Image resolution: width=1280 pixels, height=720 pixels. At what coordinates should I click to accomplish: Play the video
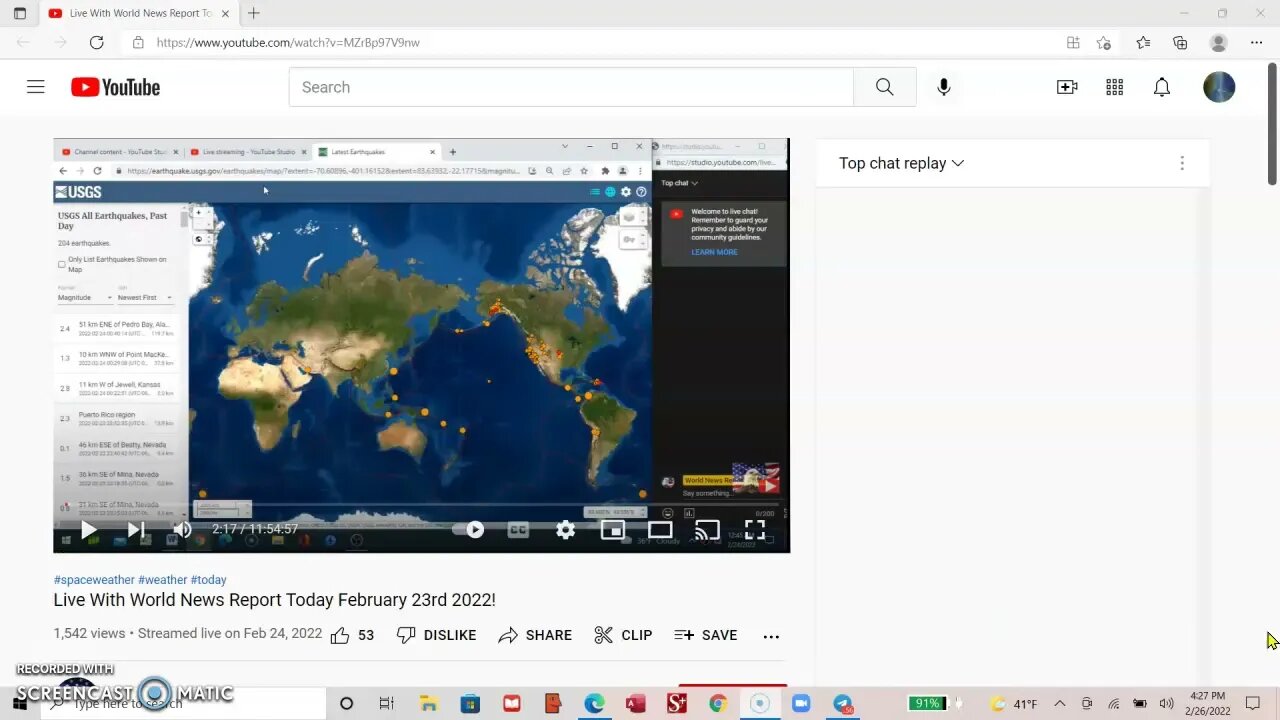pos(88,530)
